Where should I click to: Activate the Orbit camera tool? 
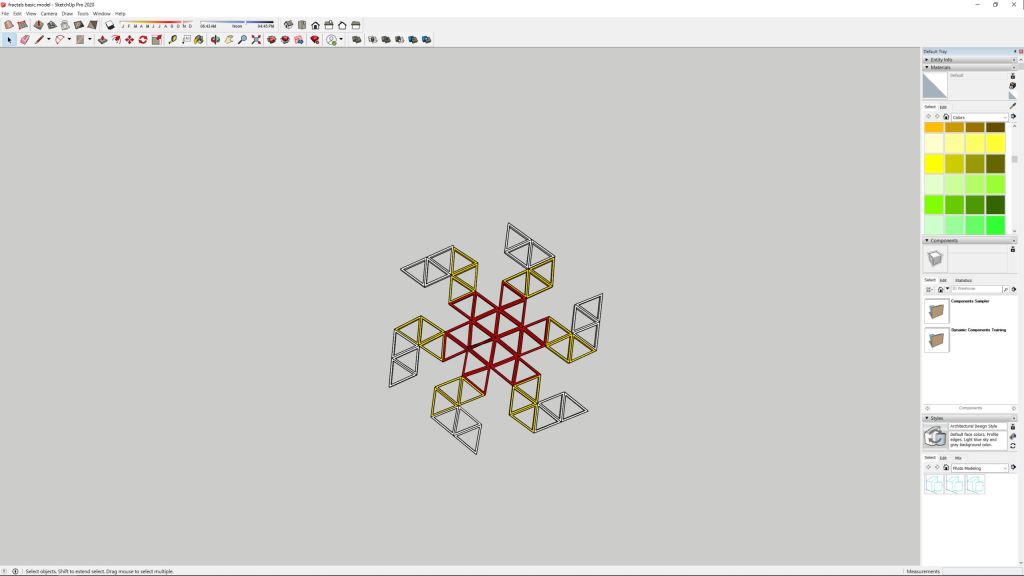[214, 40]
